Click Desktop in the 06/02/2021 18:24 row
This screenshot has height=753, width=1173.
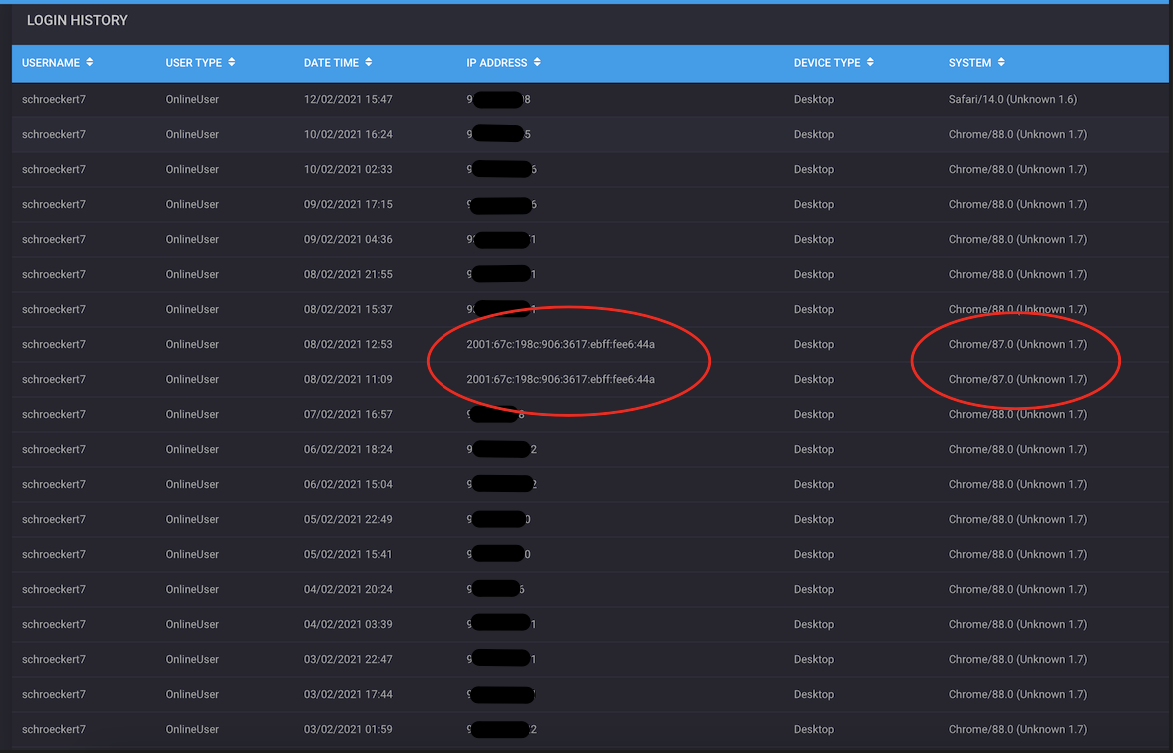pos(813,449)
